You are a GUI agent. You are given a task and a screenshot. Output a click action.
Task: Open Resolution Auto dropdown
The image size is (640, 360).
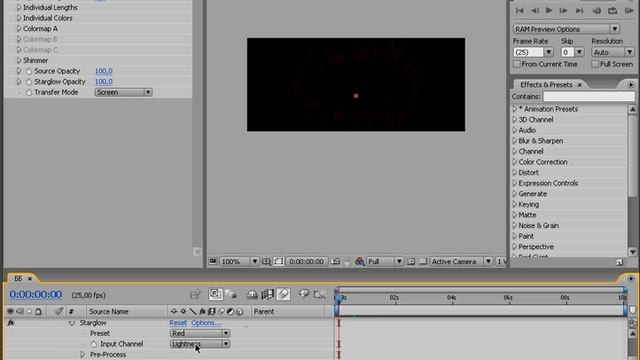click(613, 52)
